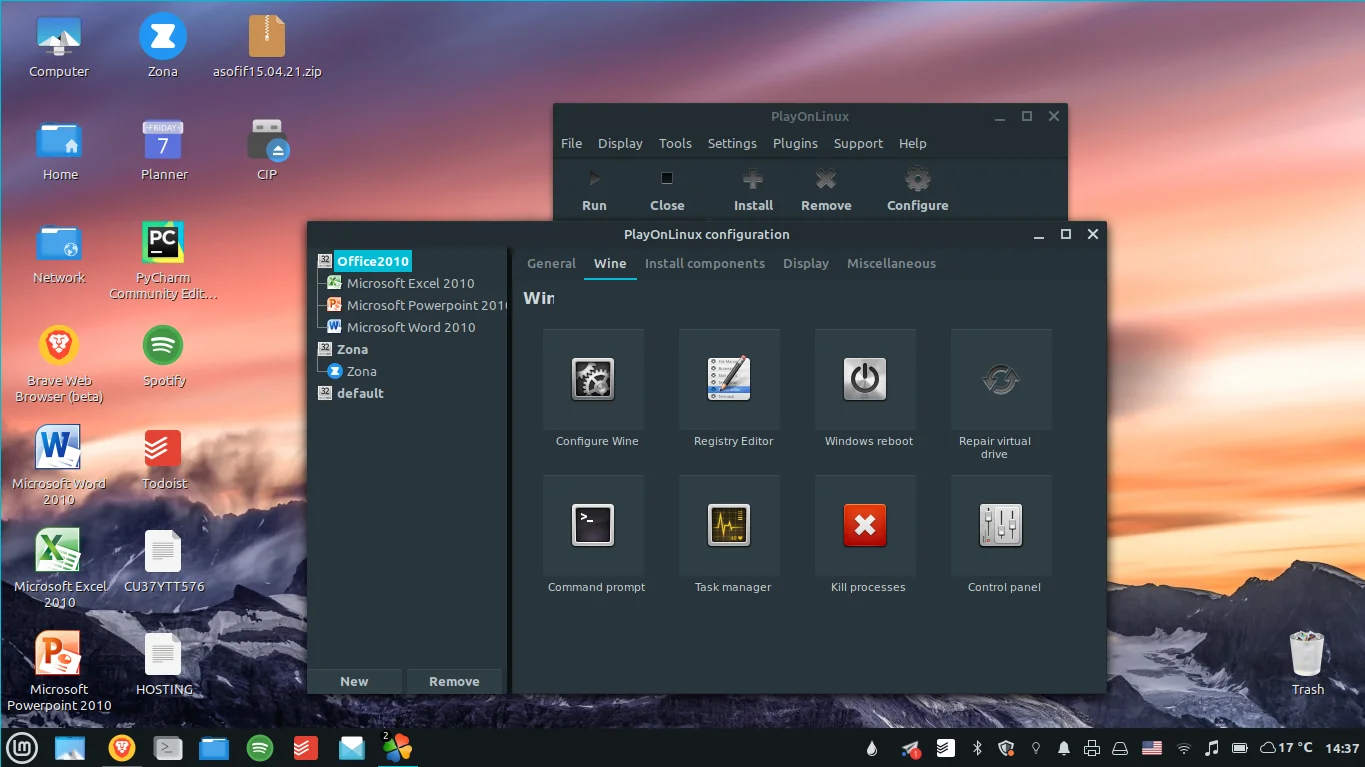Select the Office2010 virtual drive
The width and height of the screenshot is (1365, 767).
pyautogui.click(x=372, y=262)
